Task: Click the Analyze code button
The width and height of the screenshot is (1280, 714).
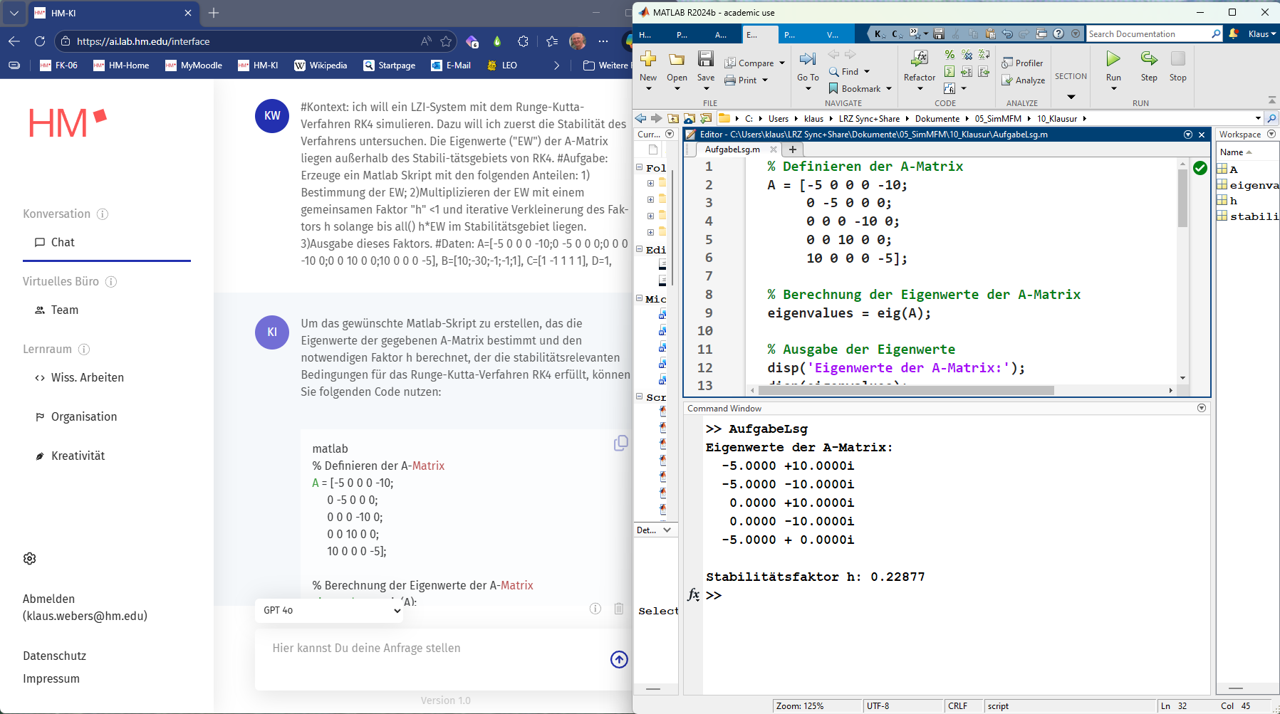Action: point(1023,80)
